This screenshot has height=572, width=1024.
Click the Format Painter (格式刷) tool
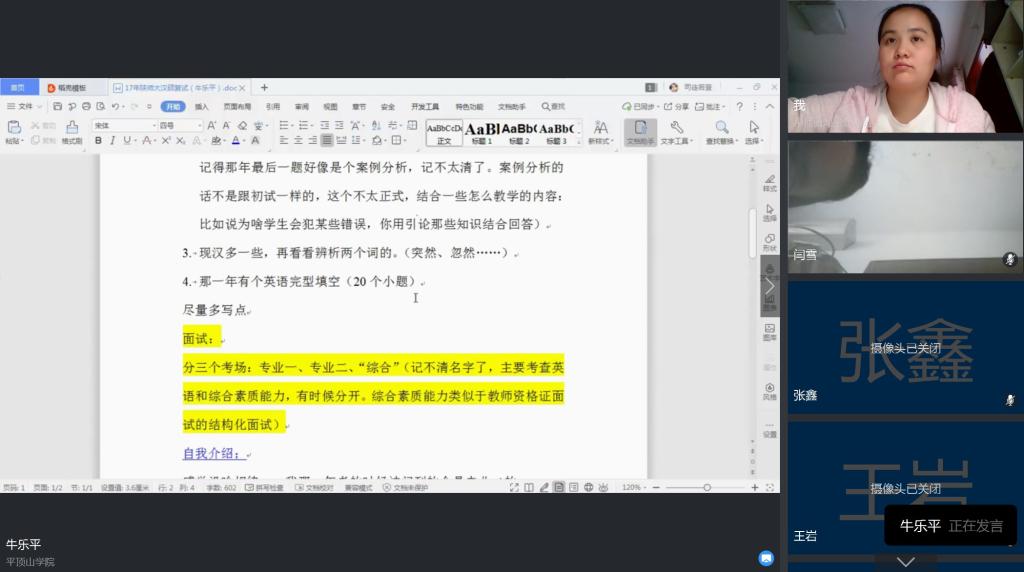pos(72,131)
